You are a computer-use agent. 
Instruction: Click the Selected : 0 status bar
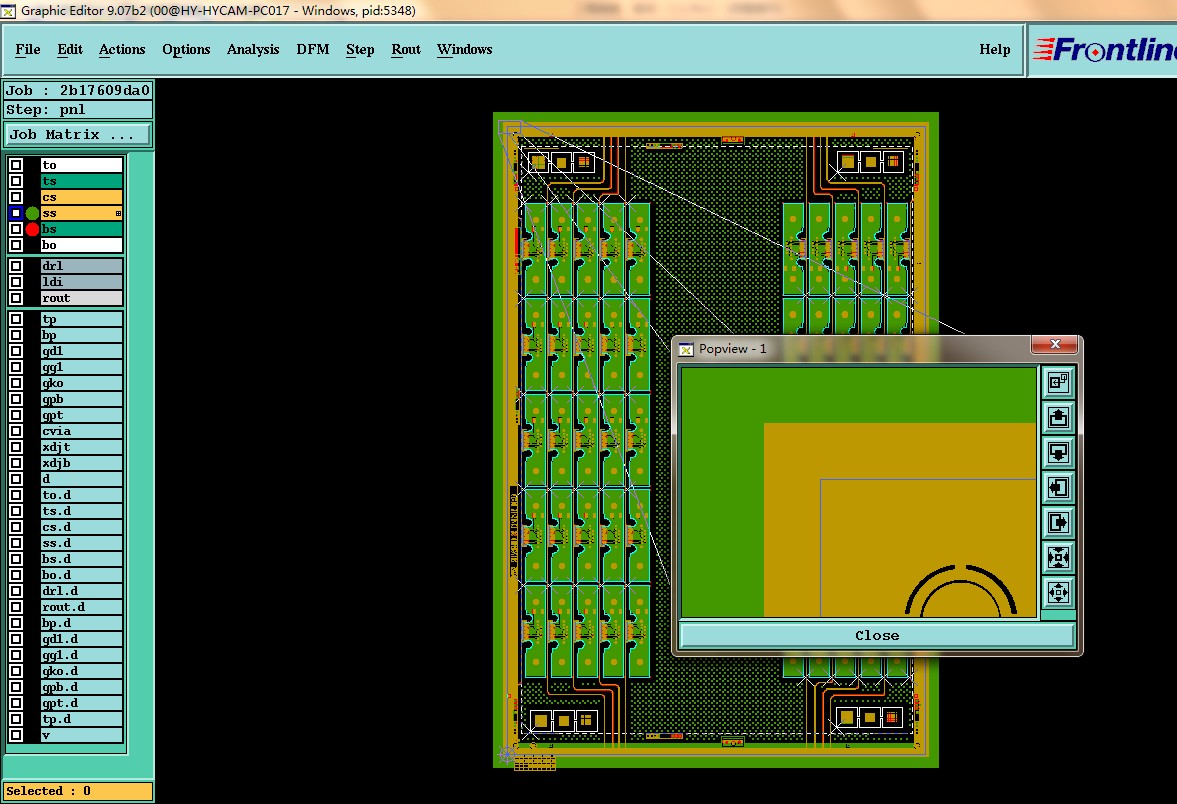click(78, 791)
